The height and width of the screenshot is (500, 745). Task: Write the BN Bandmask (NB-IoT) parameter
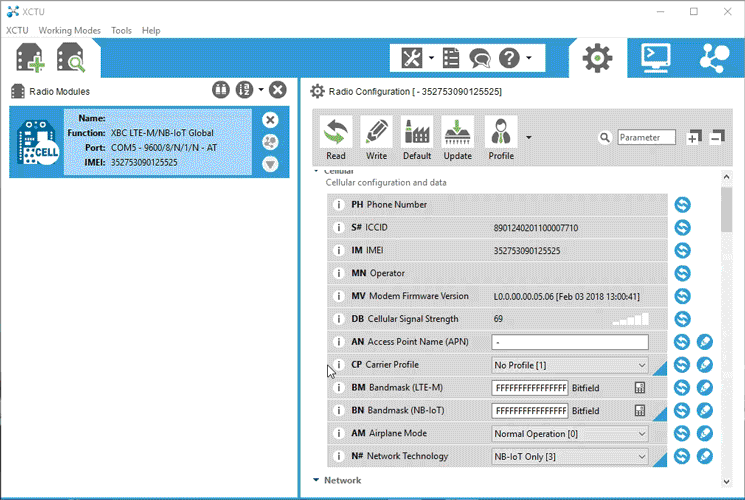(705, 410)
